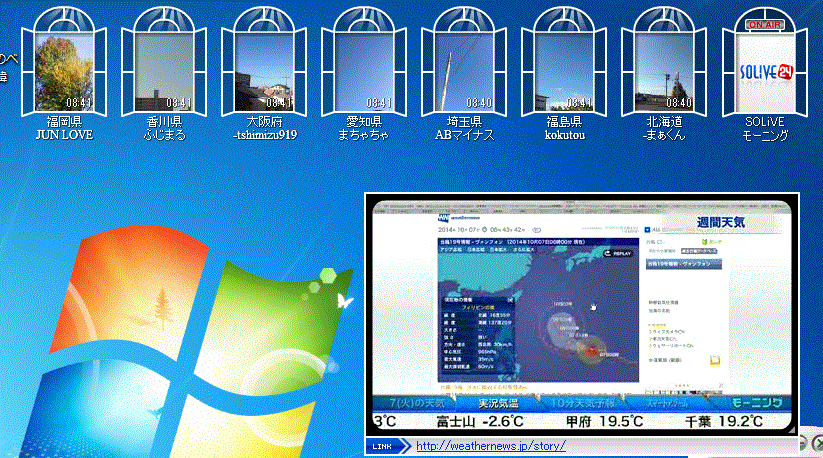Image resolution: width=823 pixels, height=458 pixels.
Task: Open the weathernews.jp/story link
Action: (x=491, y=446)
